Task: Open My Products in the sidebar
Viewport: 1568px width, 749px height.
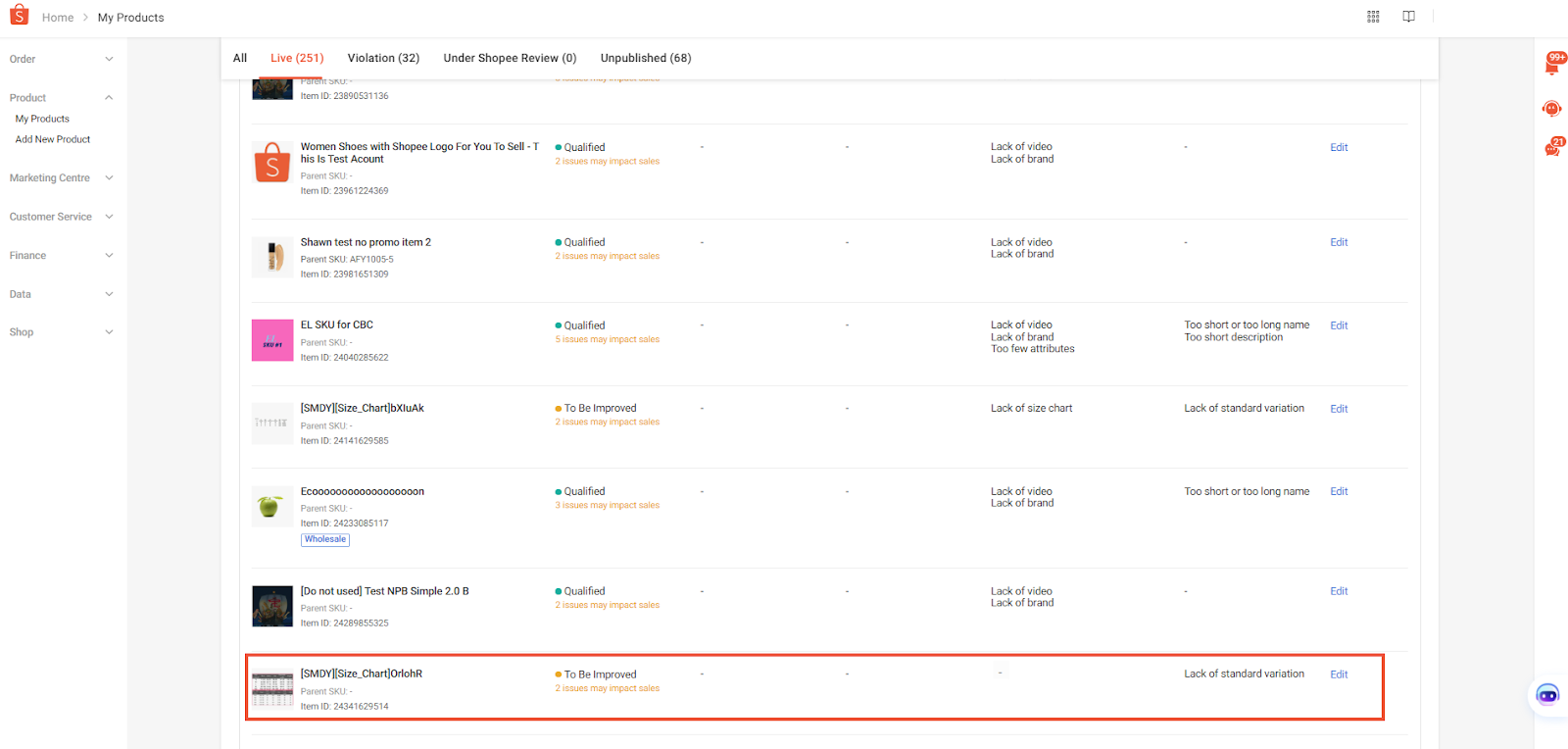Action: [x=42, y=119]
